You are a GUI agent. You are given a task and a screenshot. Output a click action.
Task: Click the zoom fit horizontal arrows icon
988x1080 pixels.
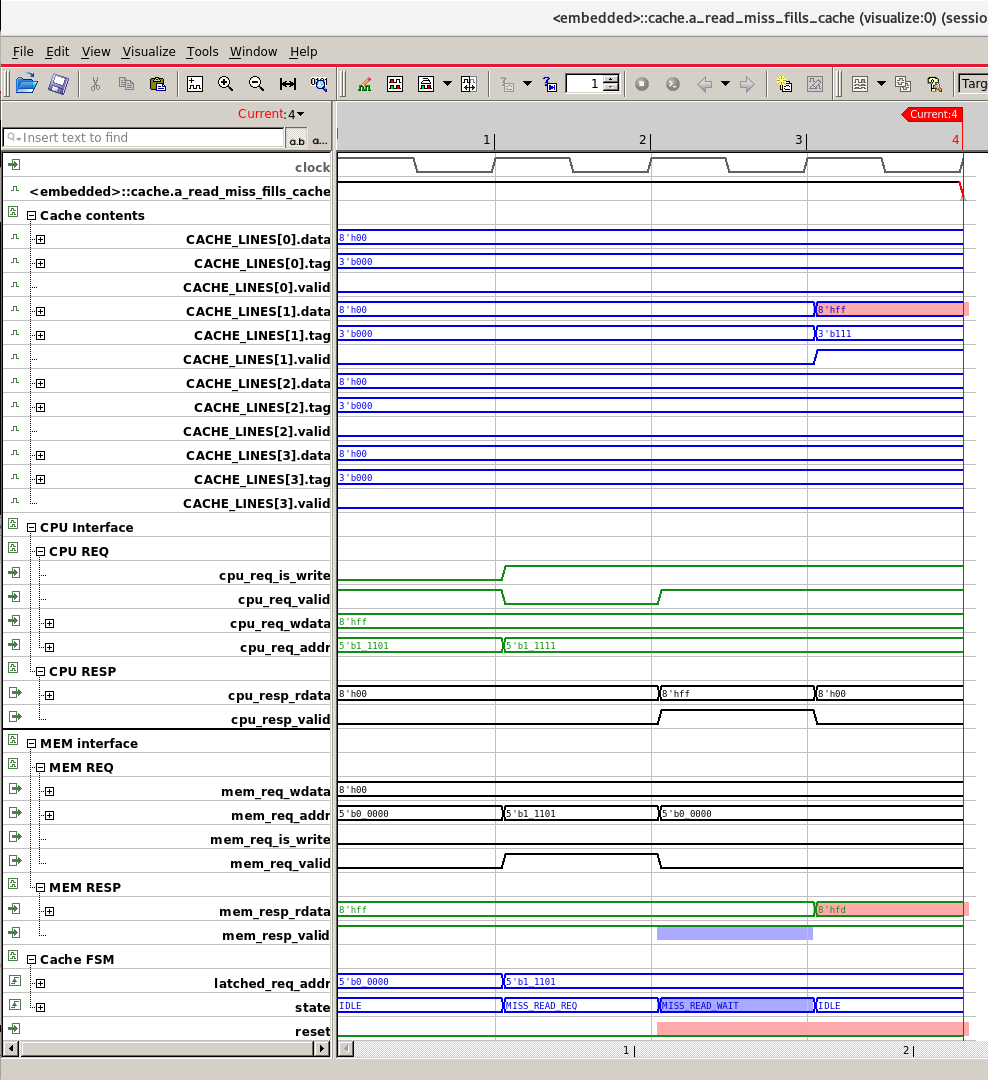coord(287,84)
